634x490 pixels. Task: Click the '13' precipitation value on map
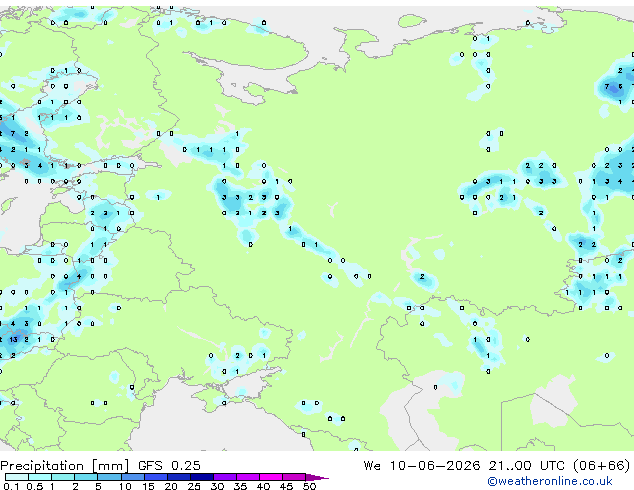(13, 340)
